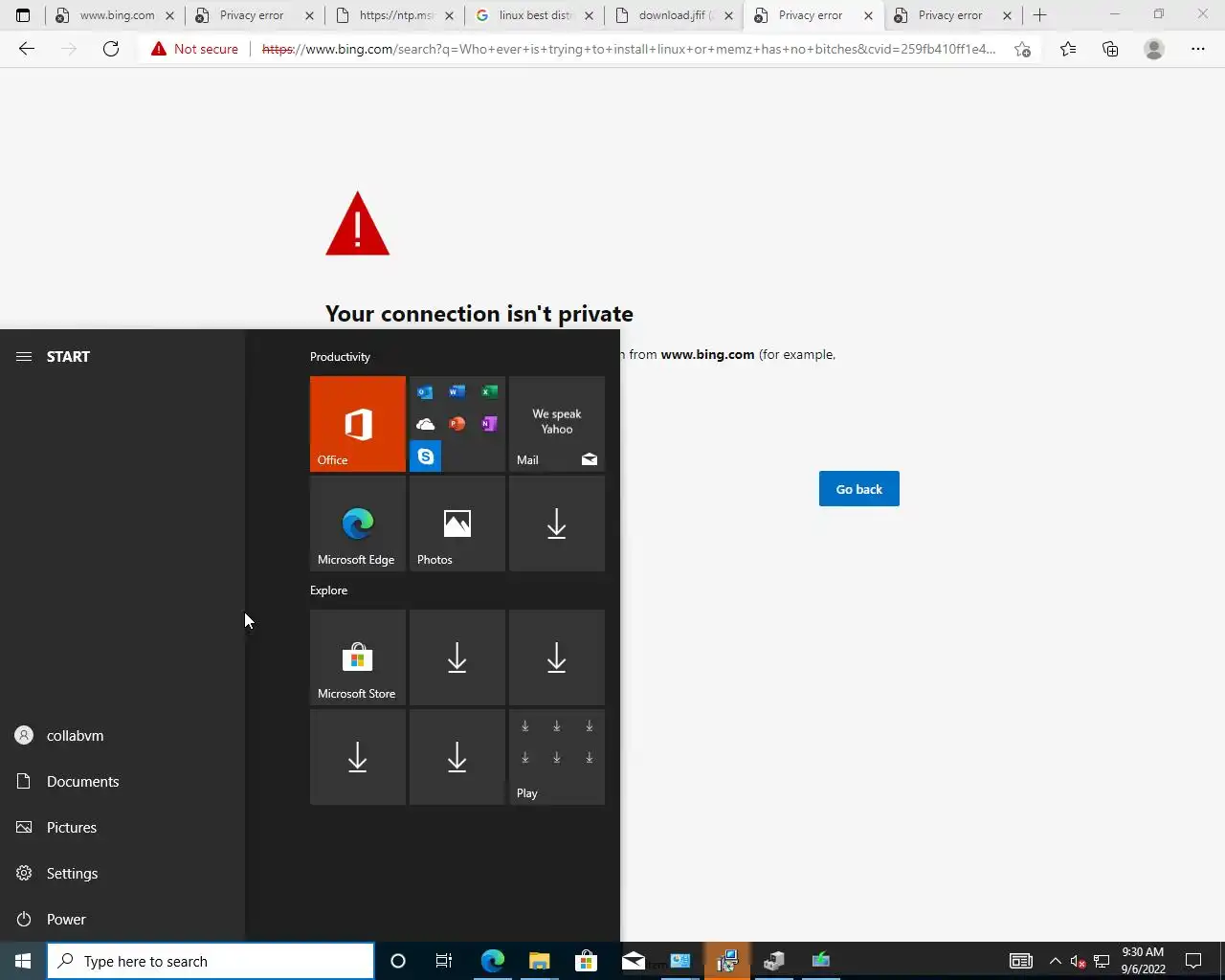This screenshot has height=980, width=1225.
Task: Click pending download tile beside Photos
Action: pyautogui.click(x=557, y=523)
